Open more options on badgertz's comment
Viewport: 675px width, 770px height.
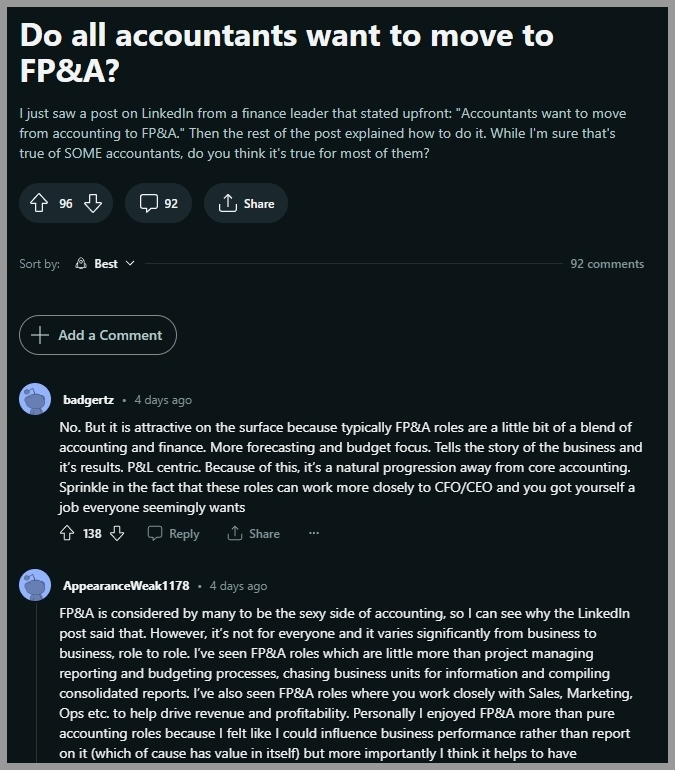click(x=314, y=533)
